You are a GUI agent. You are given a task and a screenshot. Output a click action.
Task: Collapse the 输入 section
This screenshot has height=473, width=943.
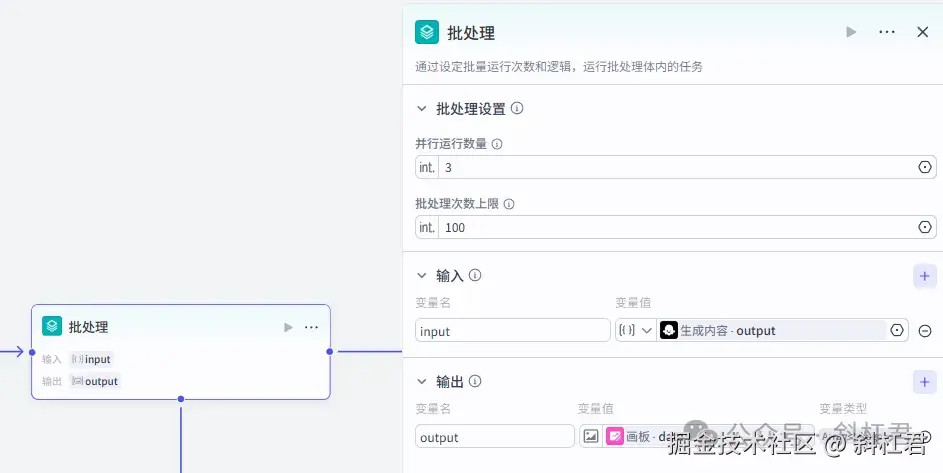tap(422, 276)
